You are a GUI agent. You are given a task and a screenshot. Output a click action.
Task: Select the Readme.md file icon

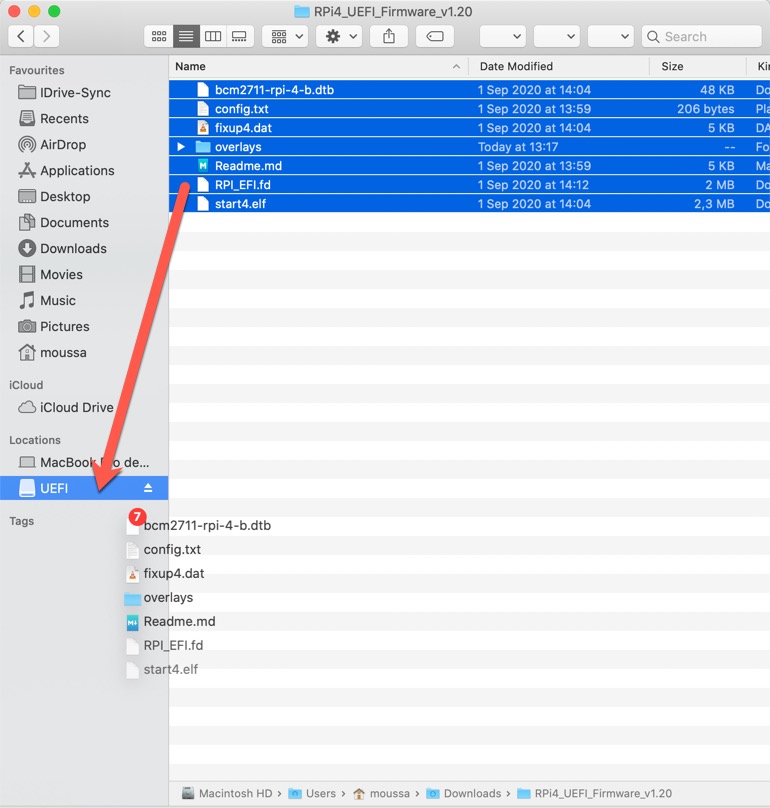(203, 166)
